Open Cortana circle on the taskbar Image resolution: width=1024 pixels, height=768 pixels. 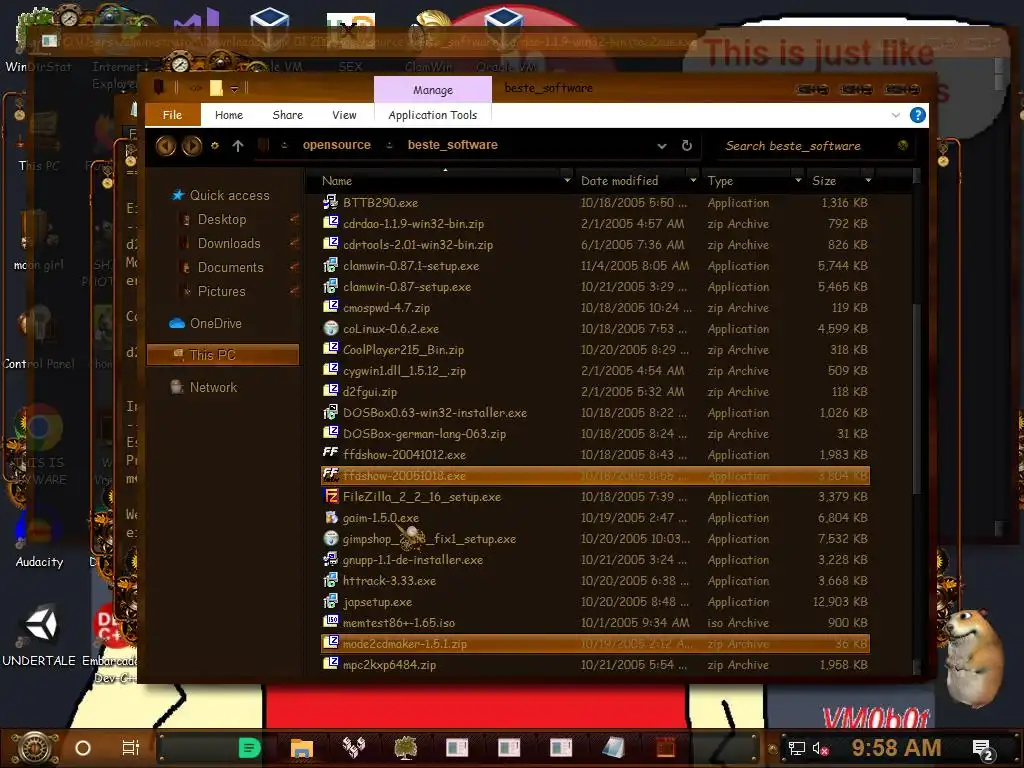coord(83,748)
